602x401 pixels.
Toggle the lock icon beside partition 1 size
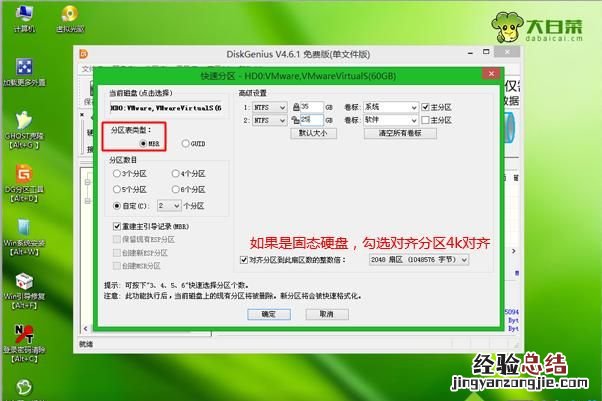[296, 107]
